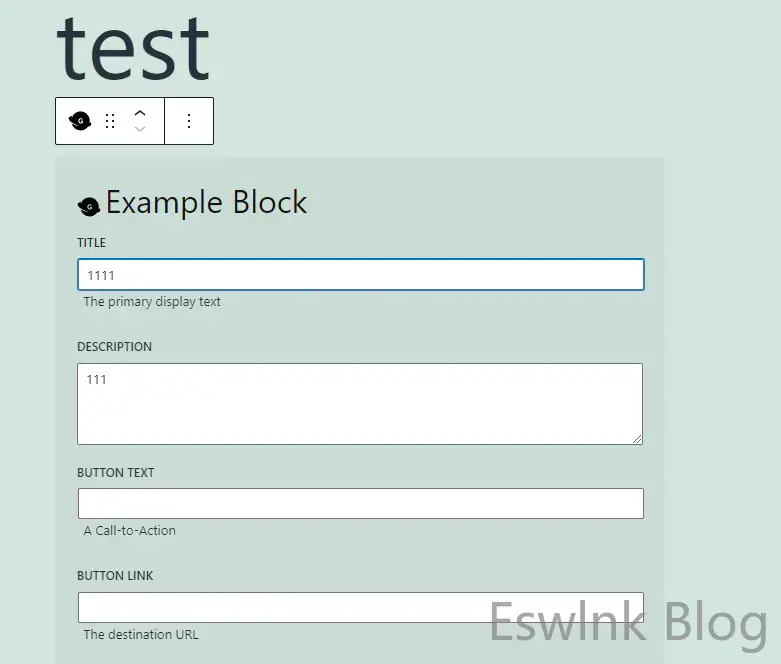Image resolution: width=781 pixels, height=664 pixels.
Task: Click the Description textarea resize handle
Action: pos(636,437)
